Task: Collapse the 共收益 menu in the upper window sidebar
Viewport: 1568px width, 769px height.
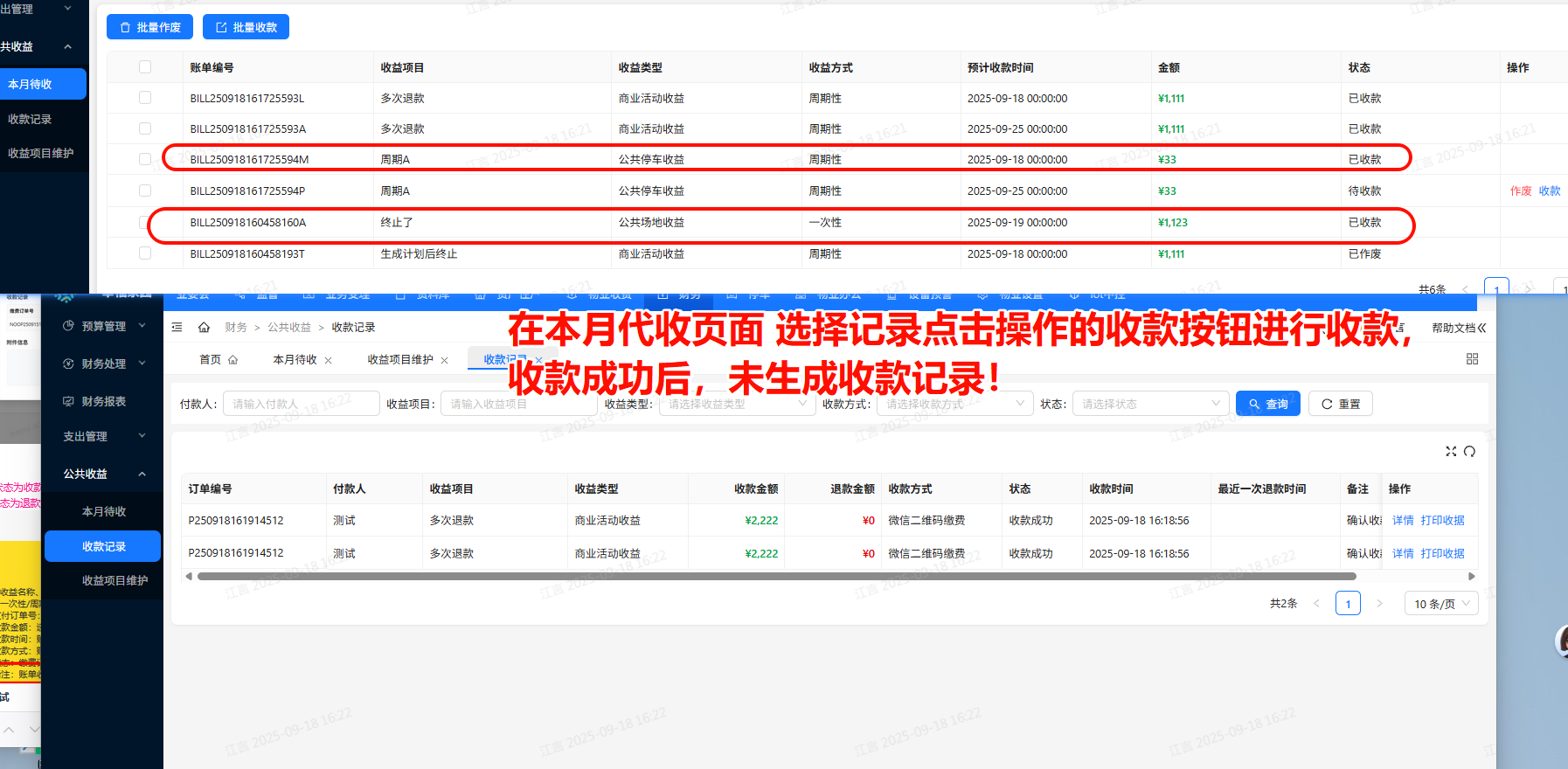Action: (68, 46)
